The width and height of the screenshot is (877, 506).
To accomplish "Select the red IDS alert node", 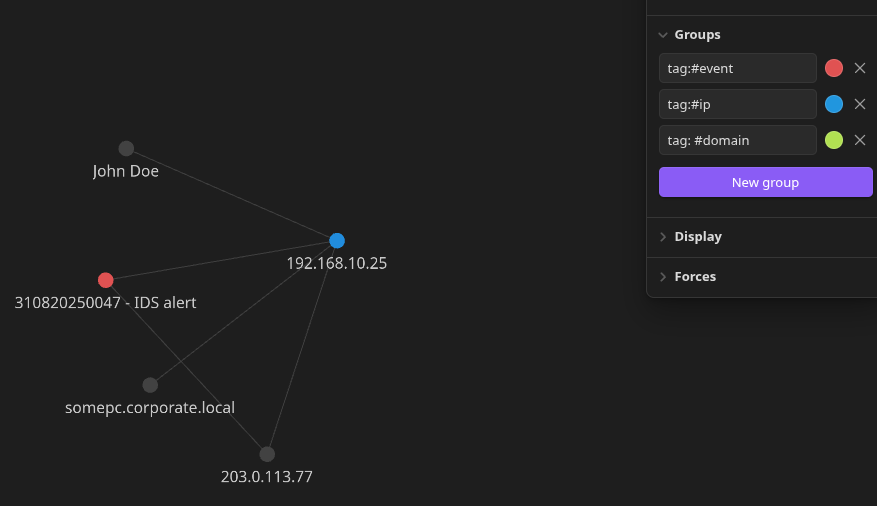I will pos(106,280).
